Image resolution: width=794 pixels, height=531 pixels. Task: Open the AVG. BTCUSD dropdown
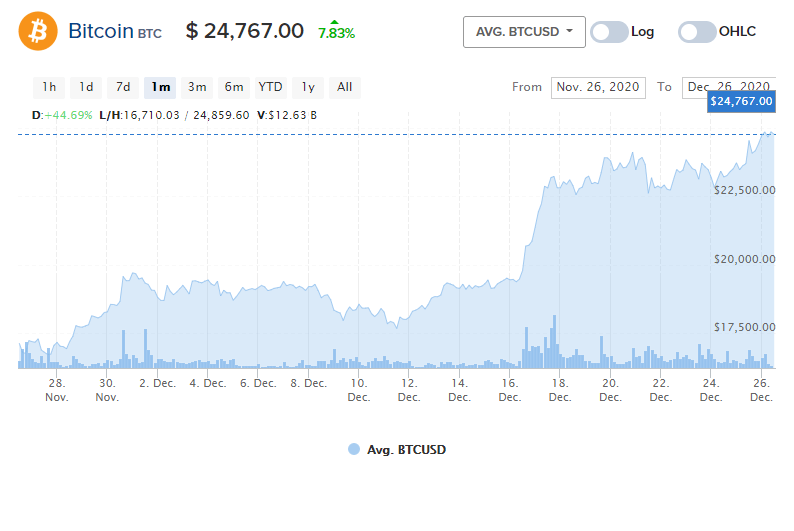524,32
